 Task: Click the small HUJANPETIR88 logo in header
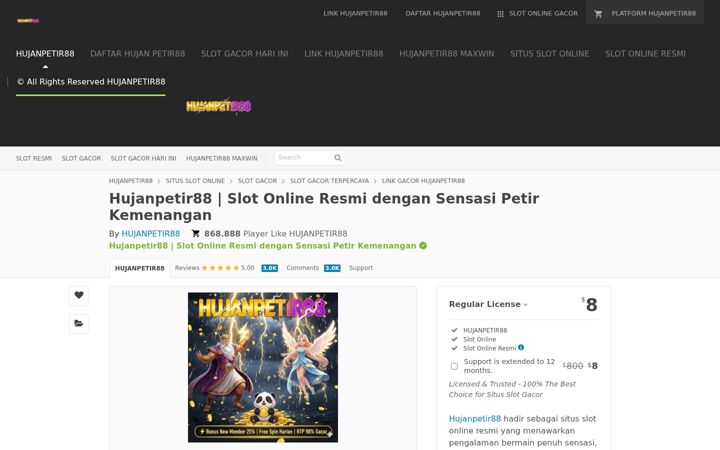28,21
